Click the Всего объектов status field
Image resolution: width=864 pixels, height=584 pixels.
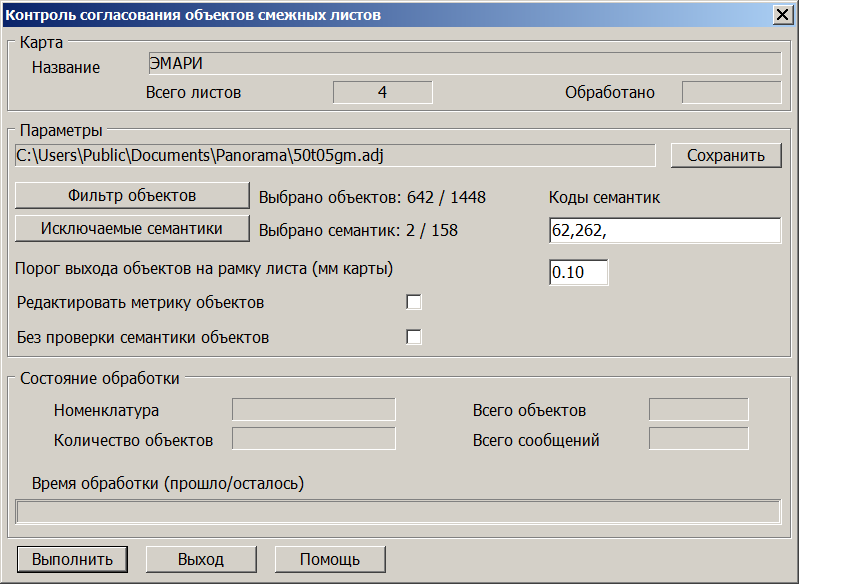[x=698, y=410]
